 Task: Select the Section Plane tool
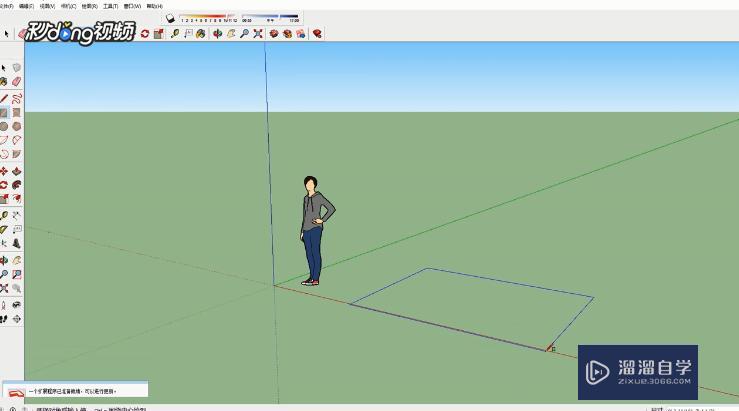[x=17, y=319]
